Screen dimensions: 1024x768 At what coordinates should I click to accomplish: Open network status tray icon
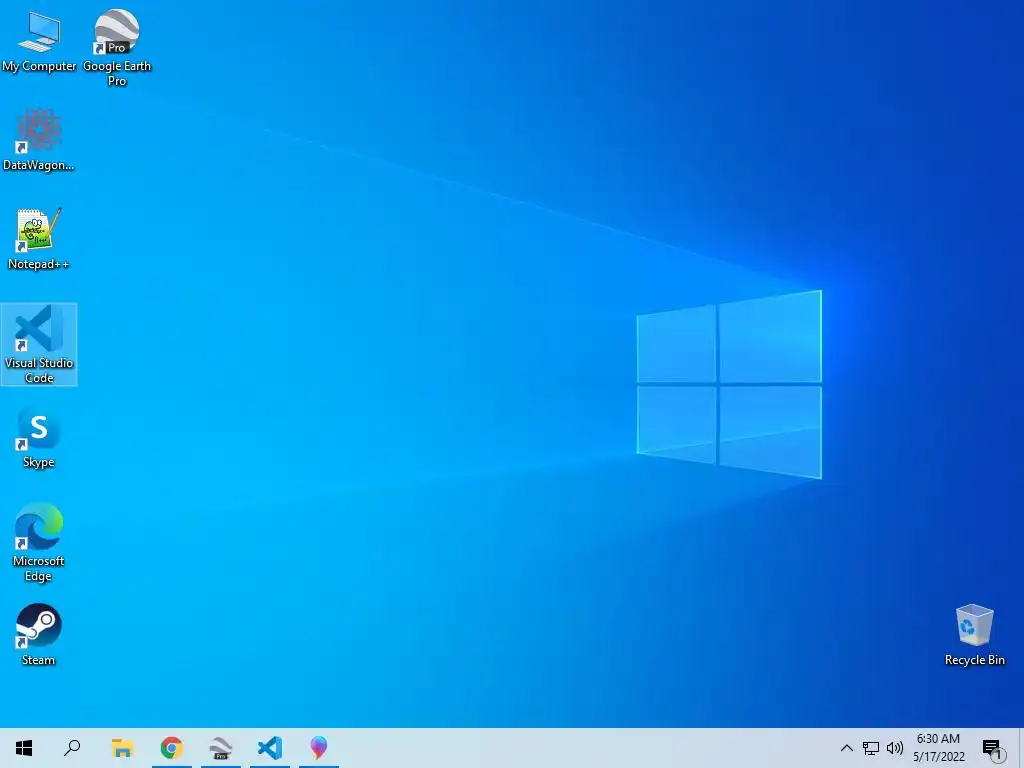pos(871,748)
